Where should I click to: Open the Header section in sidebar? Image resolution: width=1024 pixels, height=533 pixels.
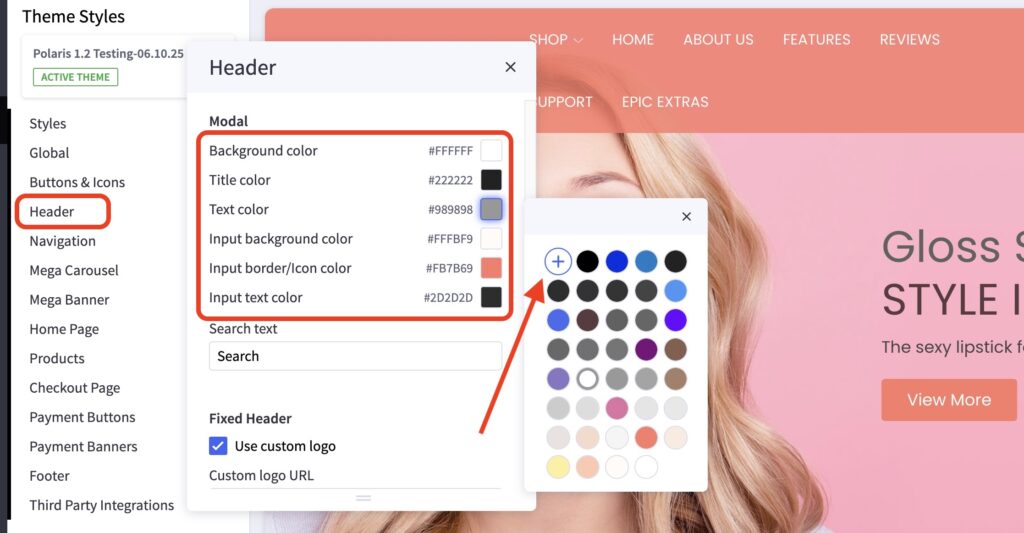pos(52,212)
